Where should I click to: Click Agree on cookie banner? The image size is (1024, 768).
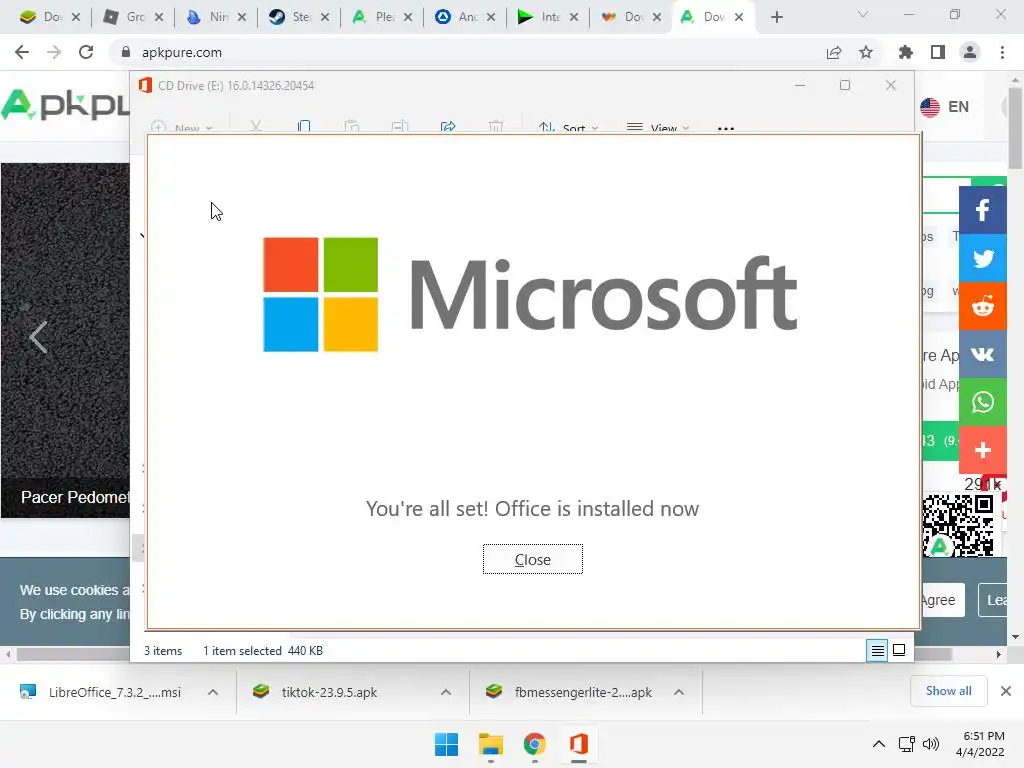click(x=942, y=600)
